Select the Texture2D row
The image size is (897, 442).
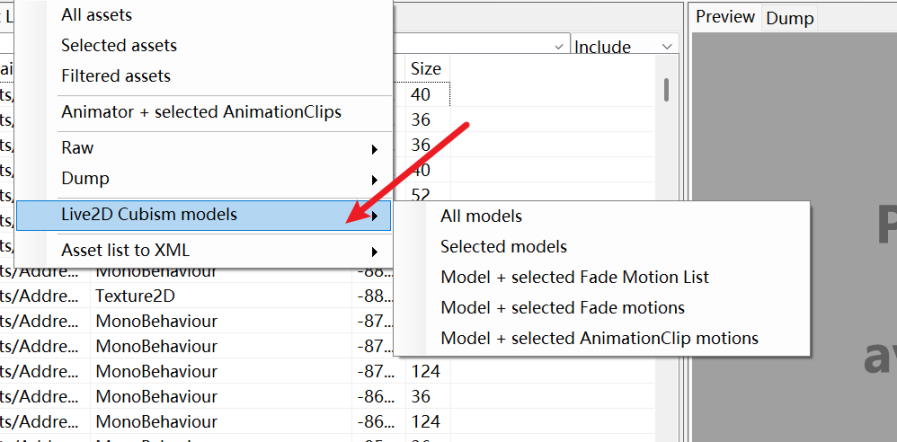[x=327, y=296]
